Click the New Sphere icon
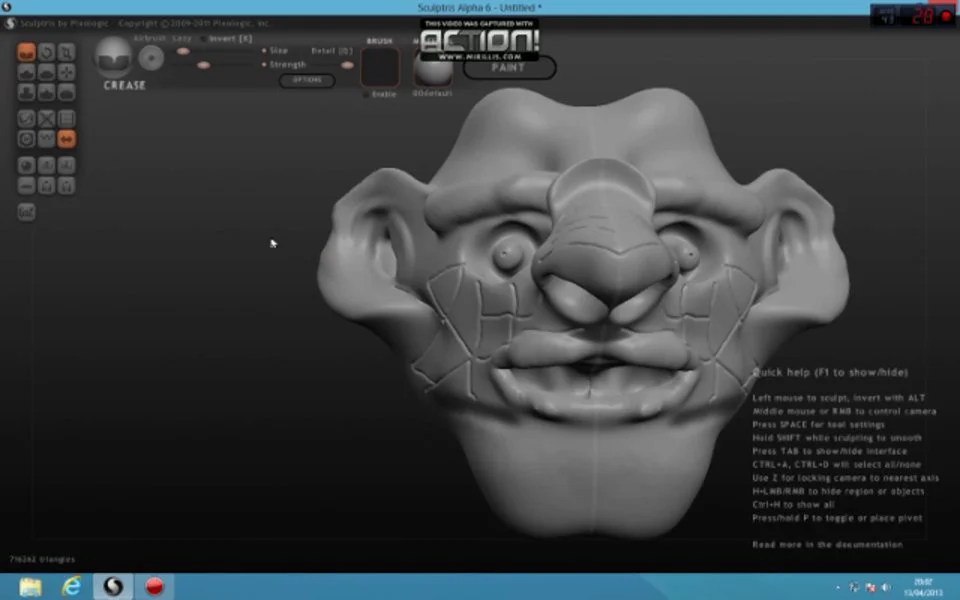This screenshot has width=960, height=600. tap(26, 165)
